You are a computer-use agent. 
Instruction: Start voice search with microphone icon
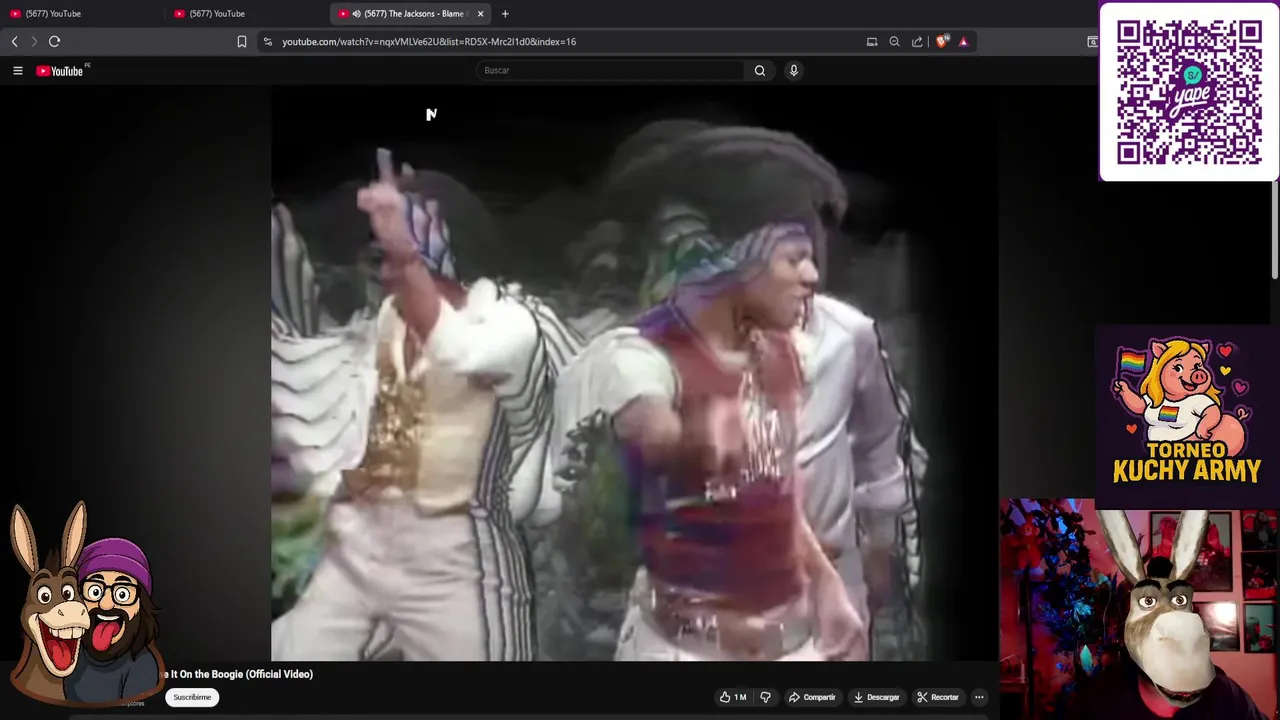coord(793,71)
